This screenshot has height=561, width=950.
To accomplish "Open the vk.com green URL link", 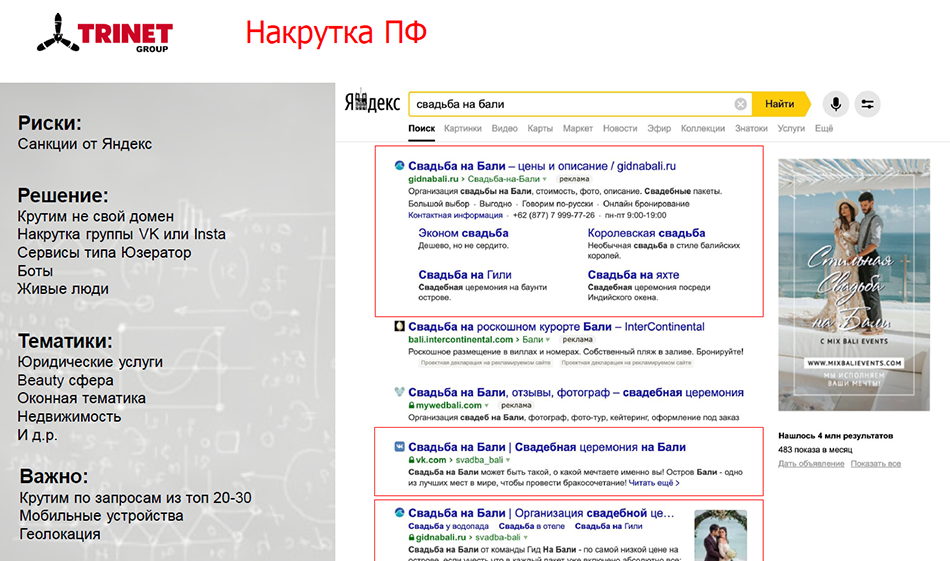I will tap(431, 460).
